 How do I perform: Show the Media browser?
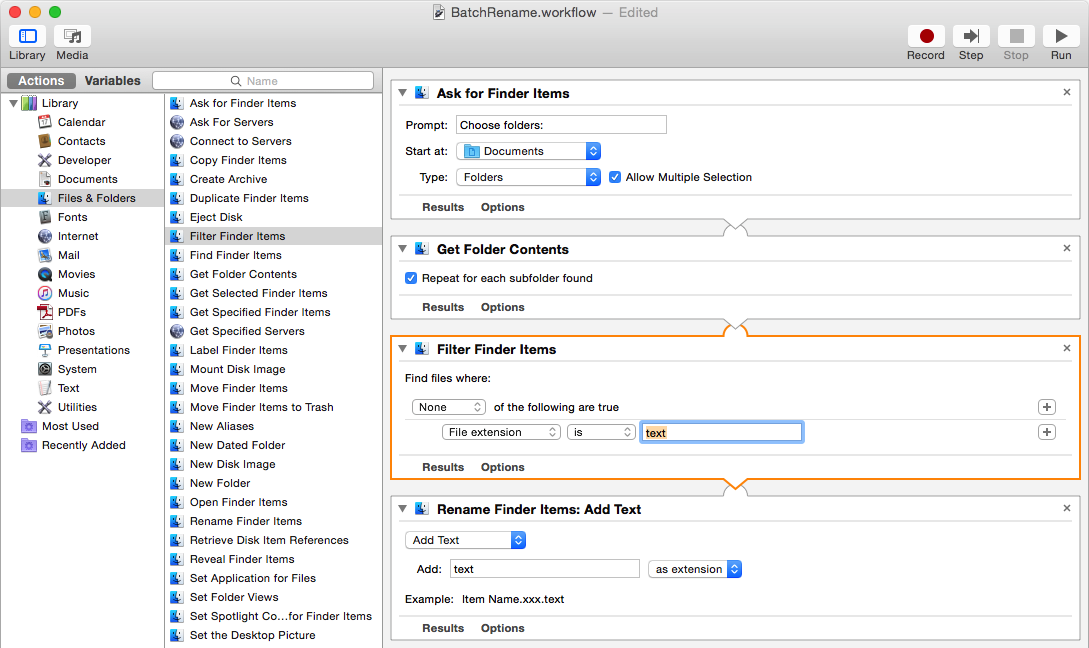point(72,37)
